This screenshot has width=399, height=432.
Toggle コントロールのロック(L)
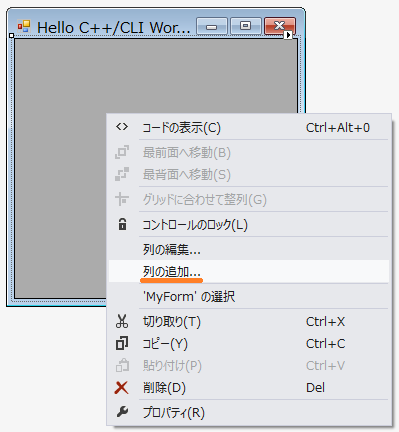[x=249, y=225]
